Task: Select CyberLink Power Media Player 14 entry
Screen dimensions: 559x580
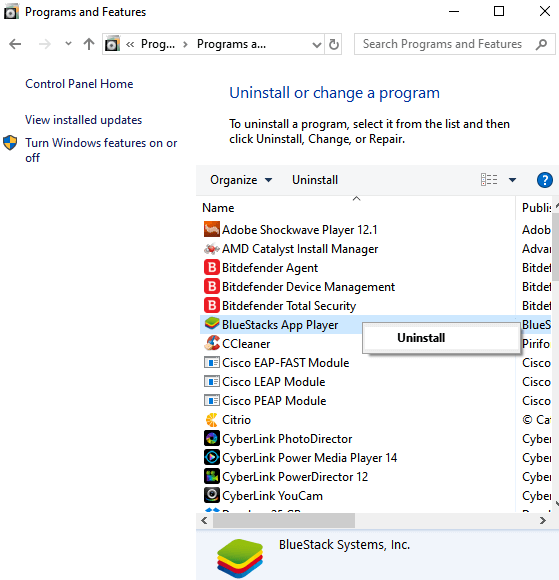Action: (x=309, y=458)
